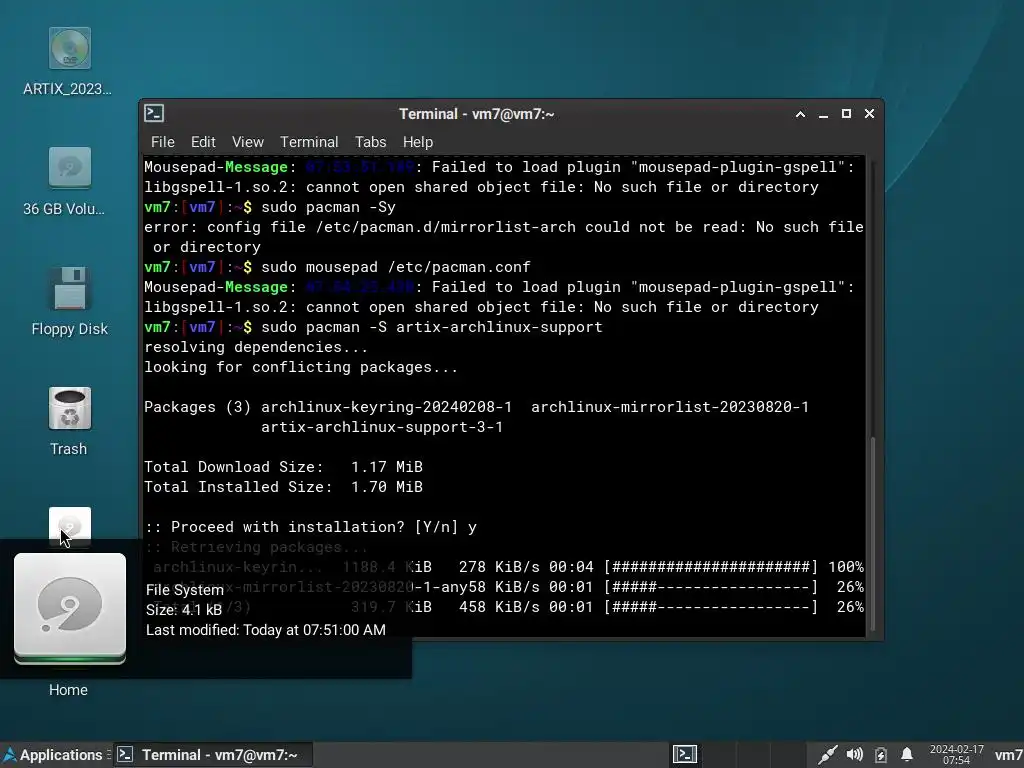
Task: Open the Terminal menu in menu bar
Action: [309, 142]
